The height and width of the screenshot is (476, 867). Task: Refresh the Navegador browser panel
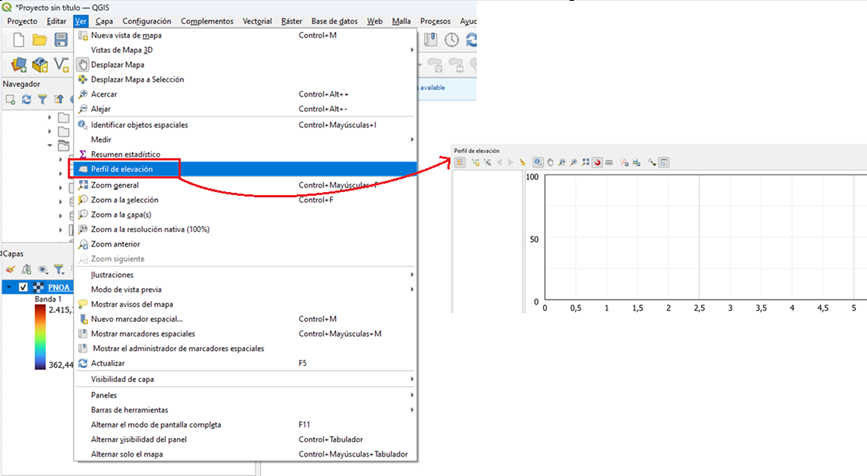[x=26, y=100]
